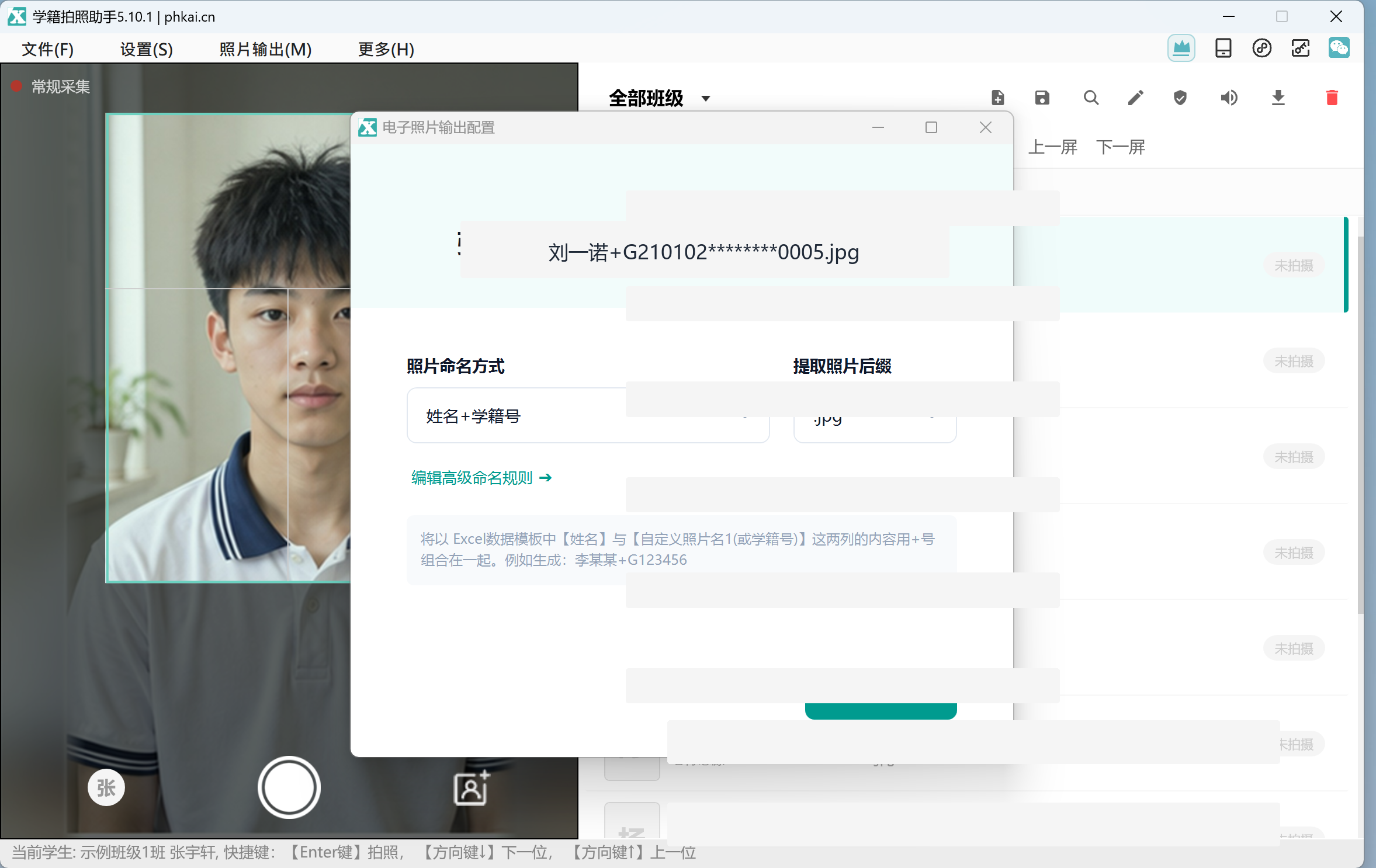Click the 张 avatar circle

(x=106, y=787)
